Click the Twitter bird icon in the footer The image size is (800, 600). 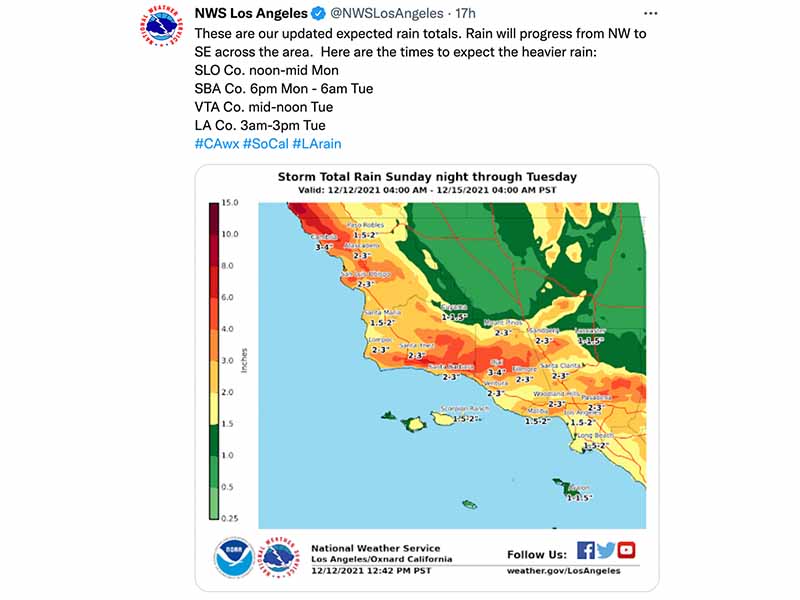[606, 551]
